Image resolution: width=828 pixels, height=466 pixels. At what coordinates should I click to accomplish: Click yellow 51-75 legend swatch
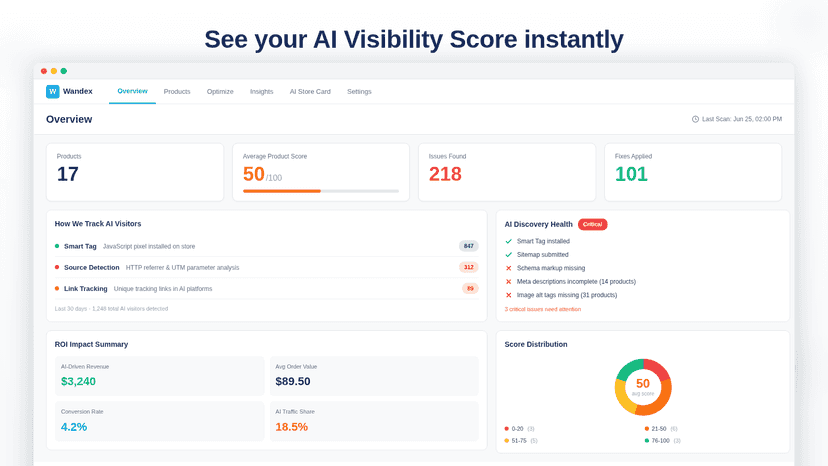pyautogui.click(x=506, y=441)
